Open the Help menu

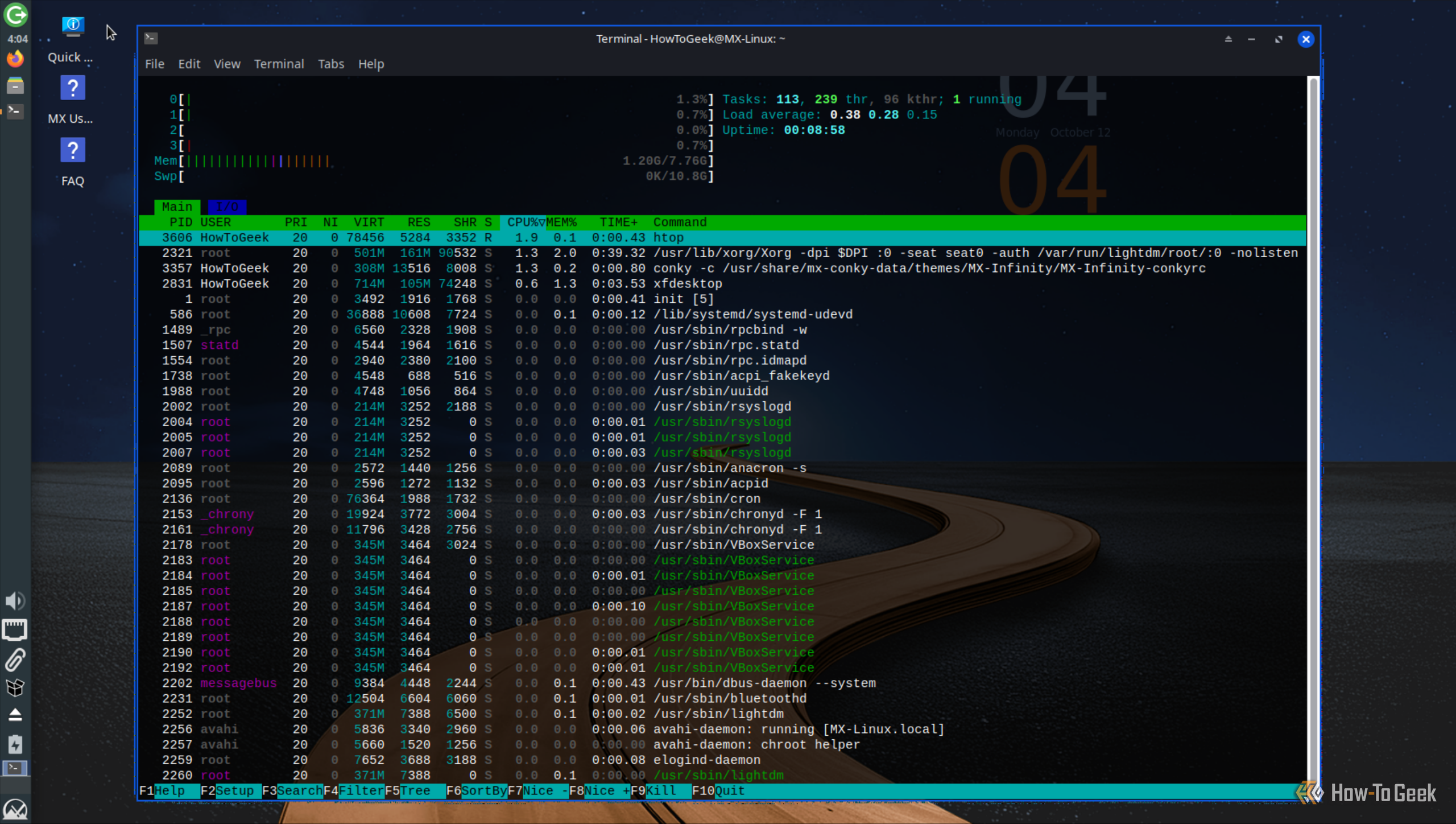(x=371, y=64)
